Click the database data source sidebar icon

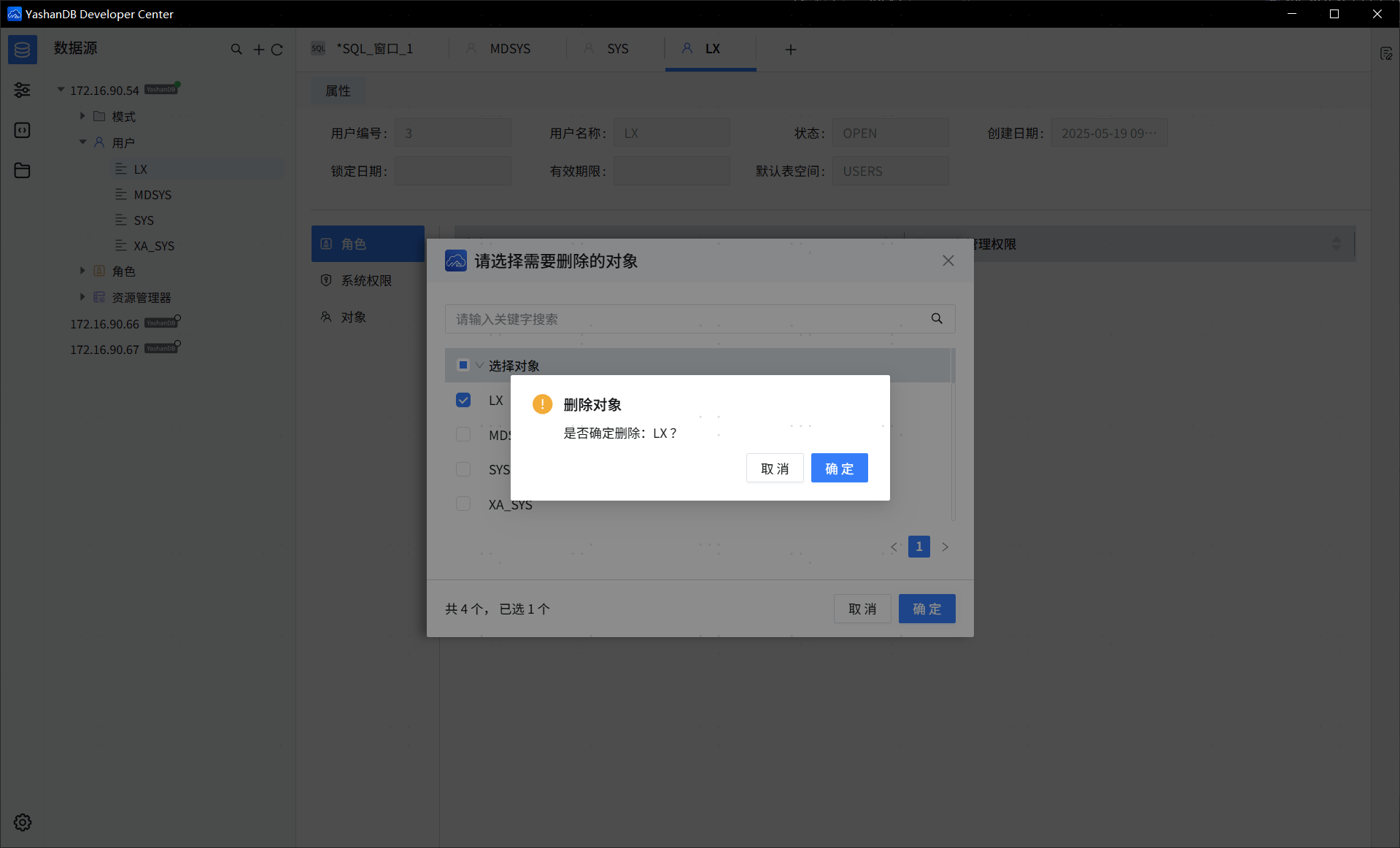click(23, 50)
